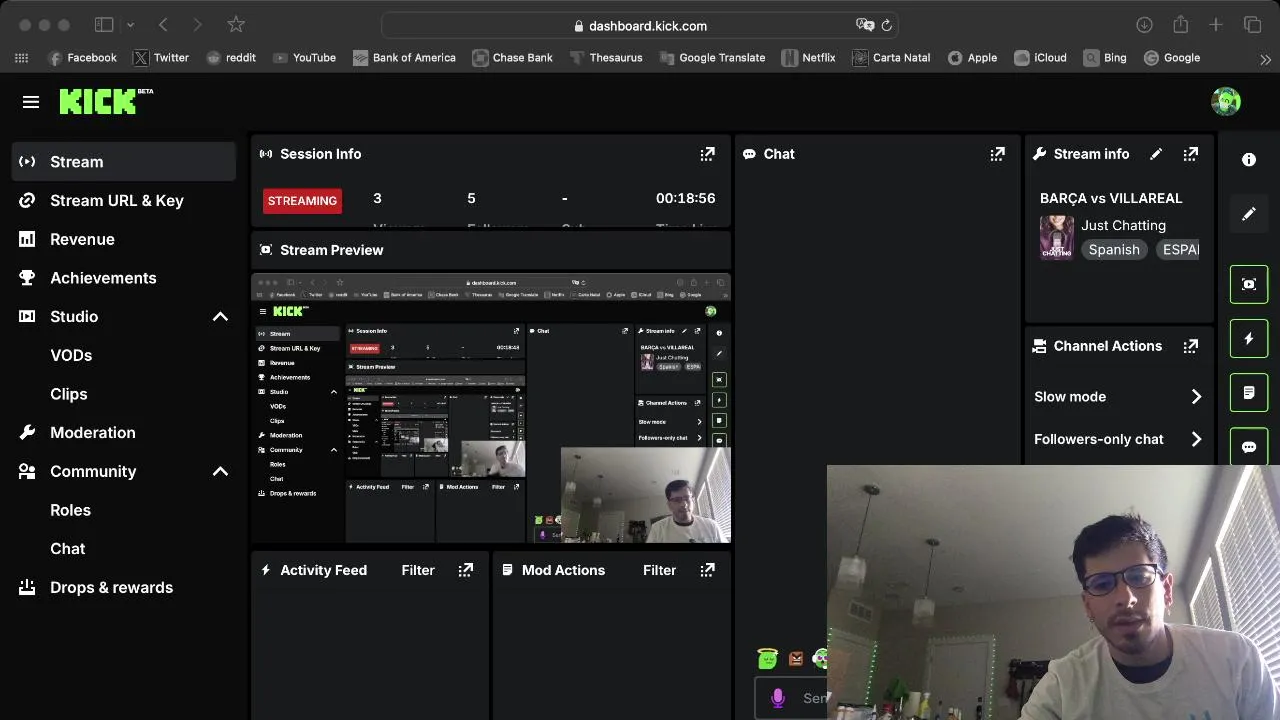Click the Just Chatting category name
Viewport: 1280px width, 720px height.
[x=1123, y=225]
